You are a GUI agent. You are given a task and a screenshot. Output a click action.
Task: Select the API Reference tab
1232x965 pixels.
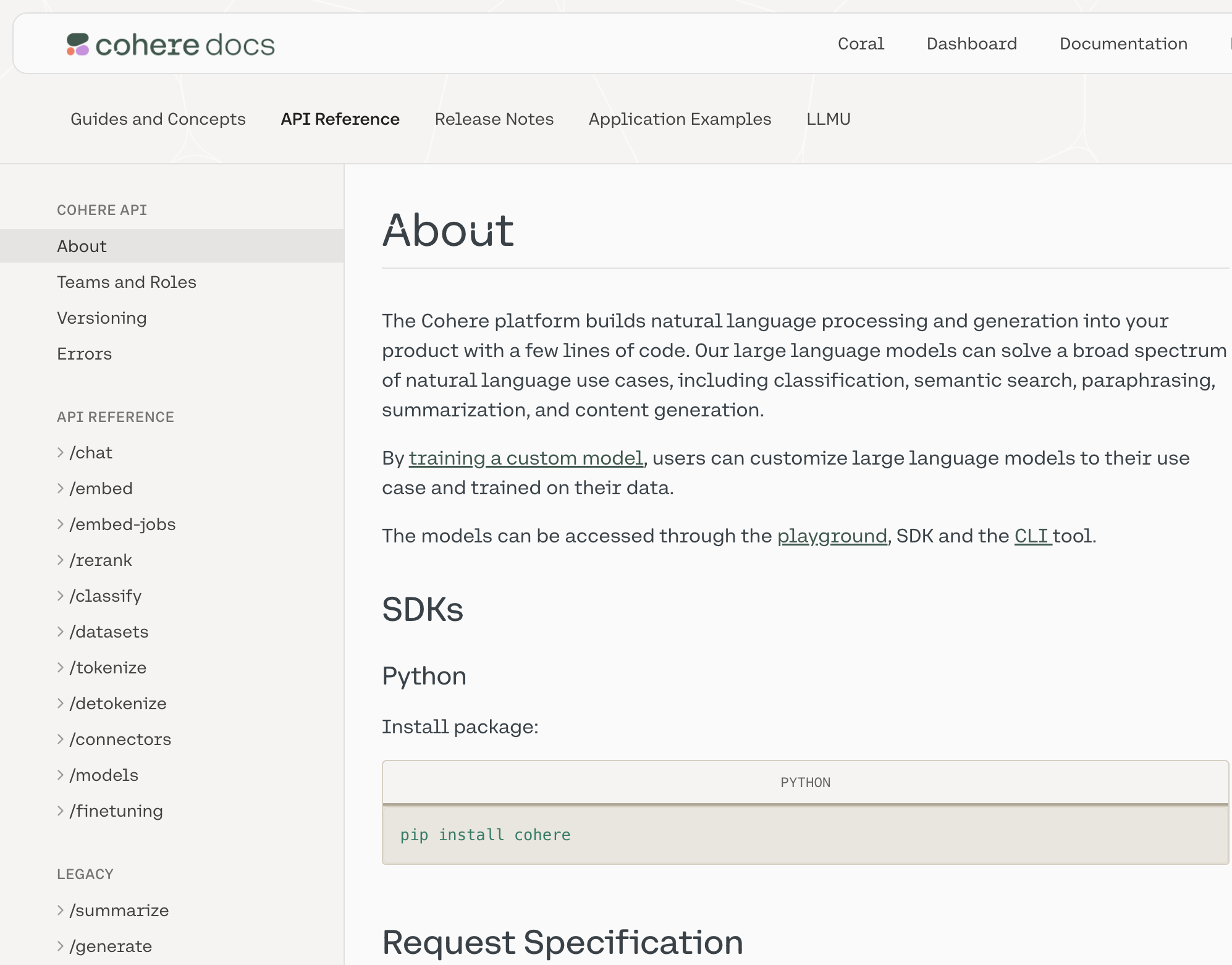[340, 119]
